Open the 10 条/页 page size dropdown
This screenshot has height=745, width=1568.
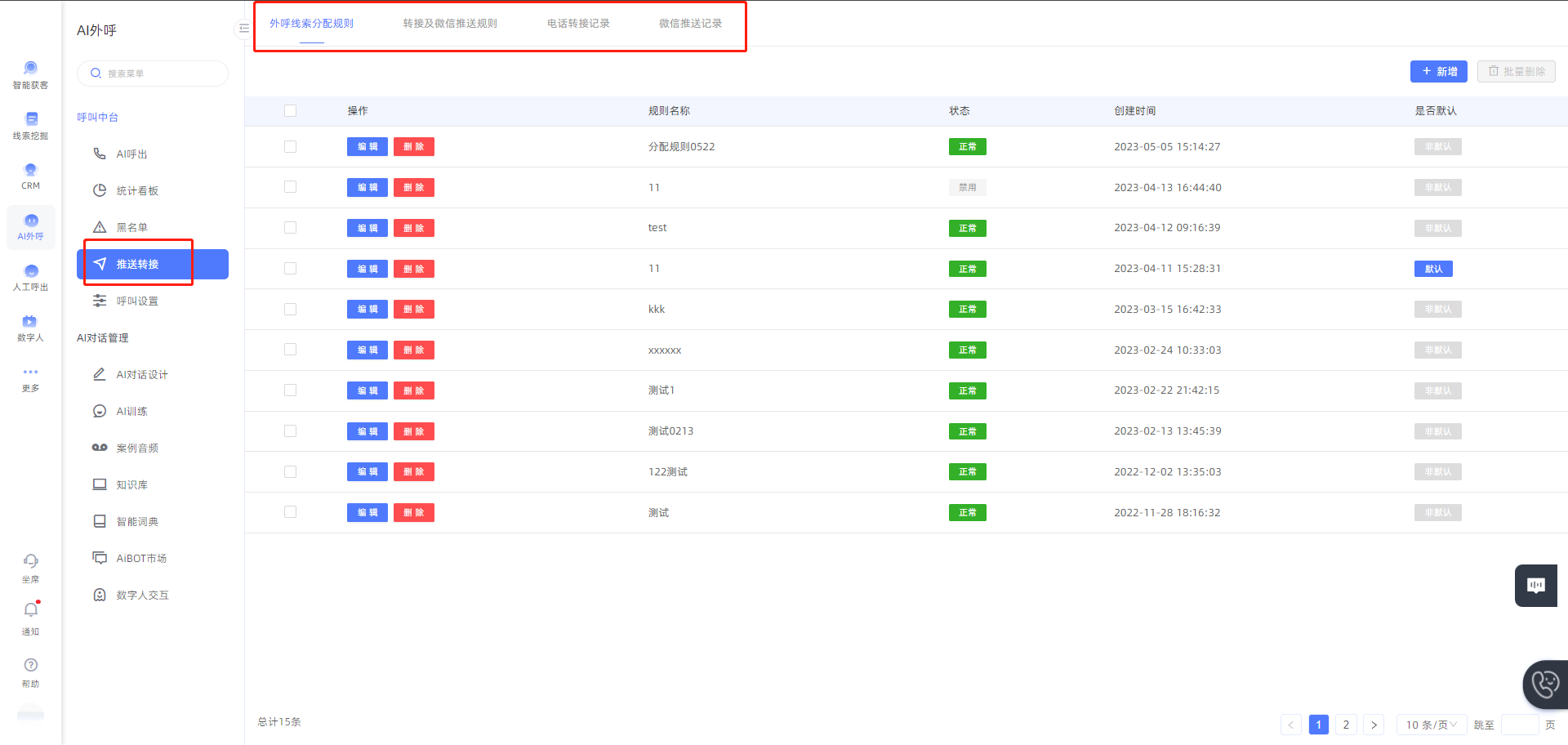click(1432, 725)
